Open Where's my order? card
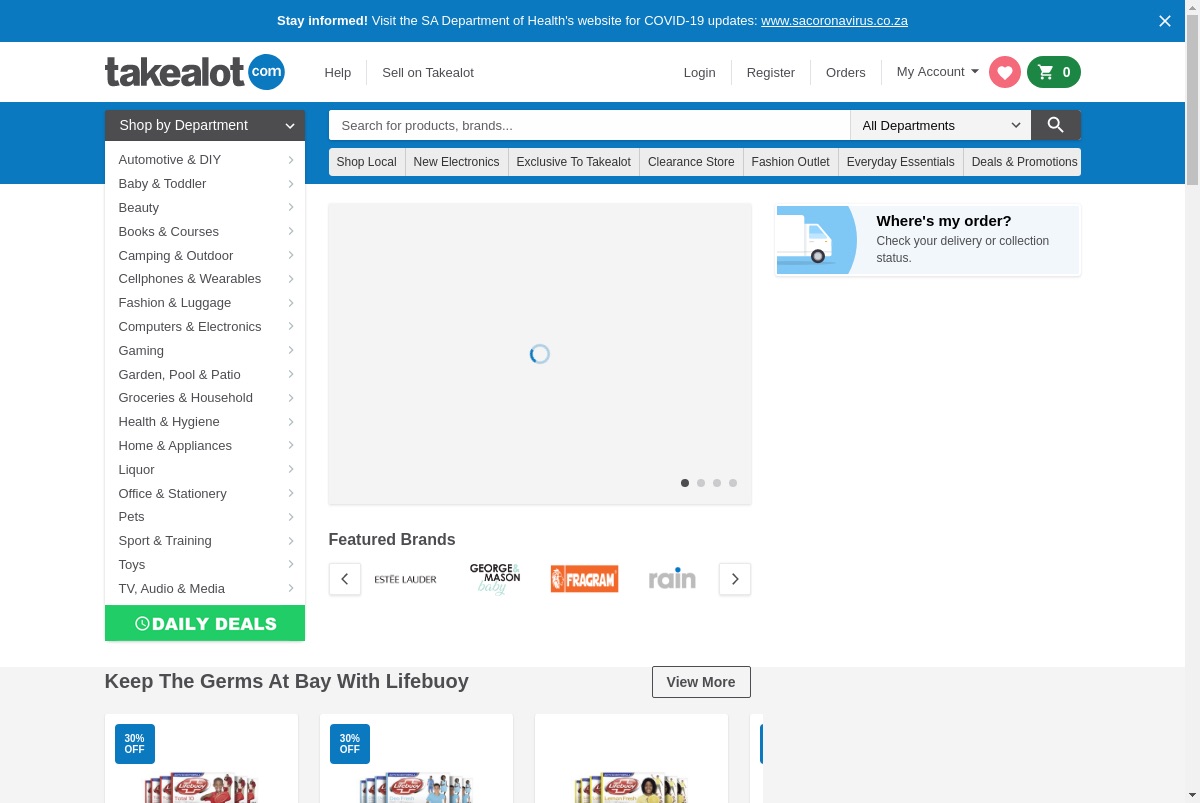 click(x=929, y=240)
